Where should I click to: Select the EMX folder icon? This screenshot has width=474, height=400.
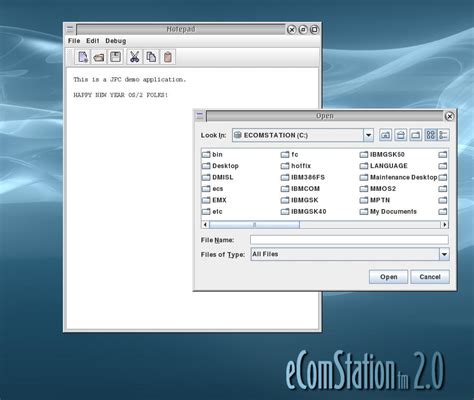(206, 200)
